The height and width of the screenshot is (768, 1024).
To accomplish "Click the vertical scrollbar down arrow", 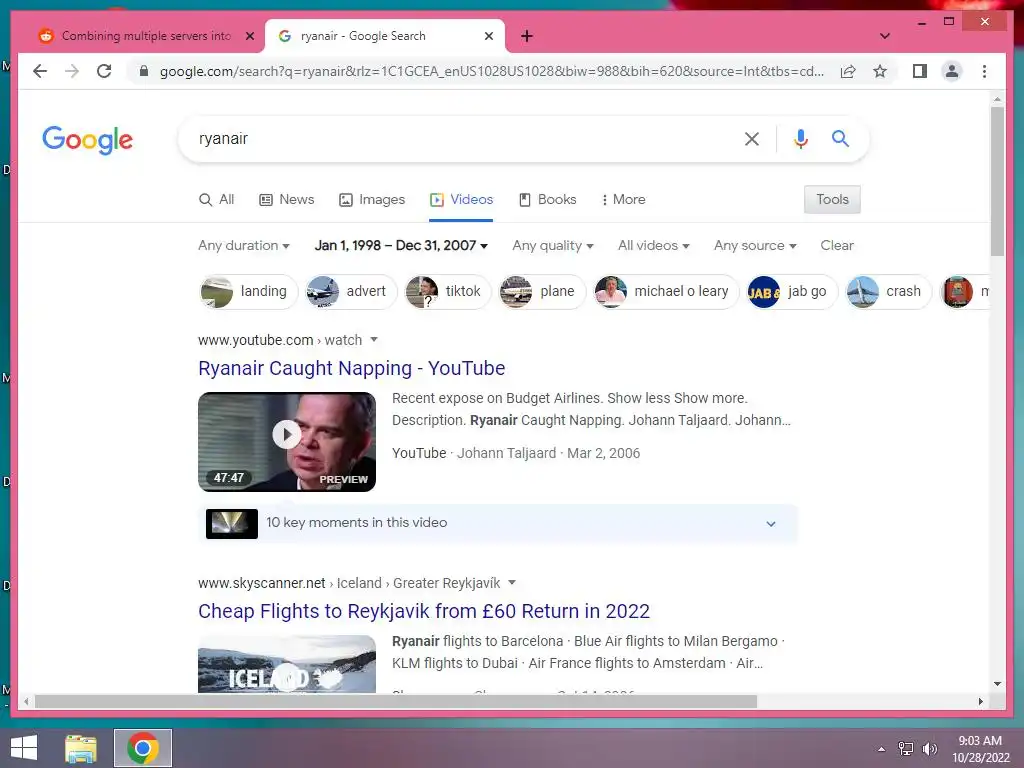I will tap(997, 684).
